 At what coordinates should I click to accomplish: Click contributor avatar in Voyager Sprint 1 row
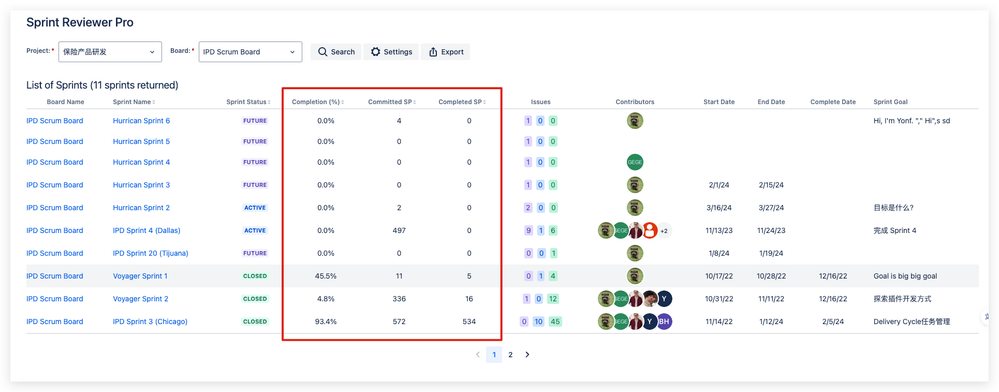pyautogui.click(x=635, y=276)
